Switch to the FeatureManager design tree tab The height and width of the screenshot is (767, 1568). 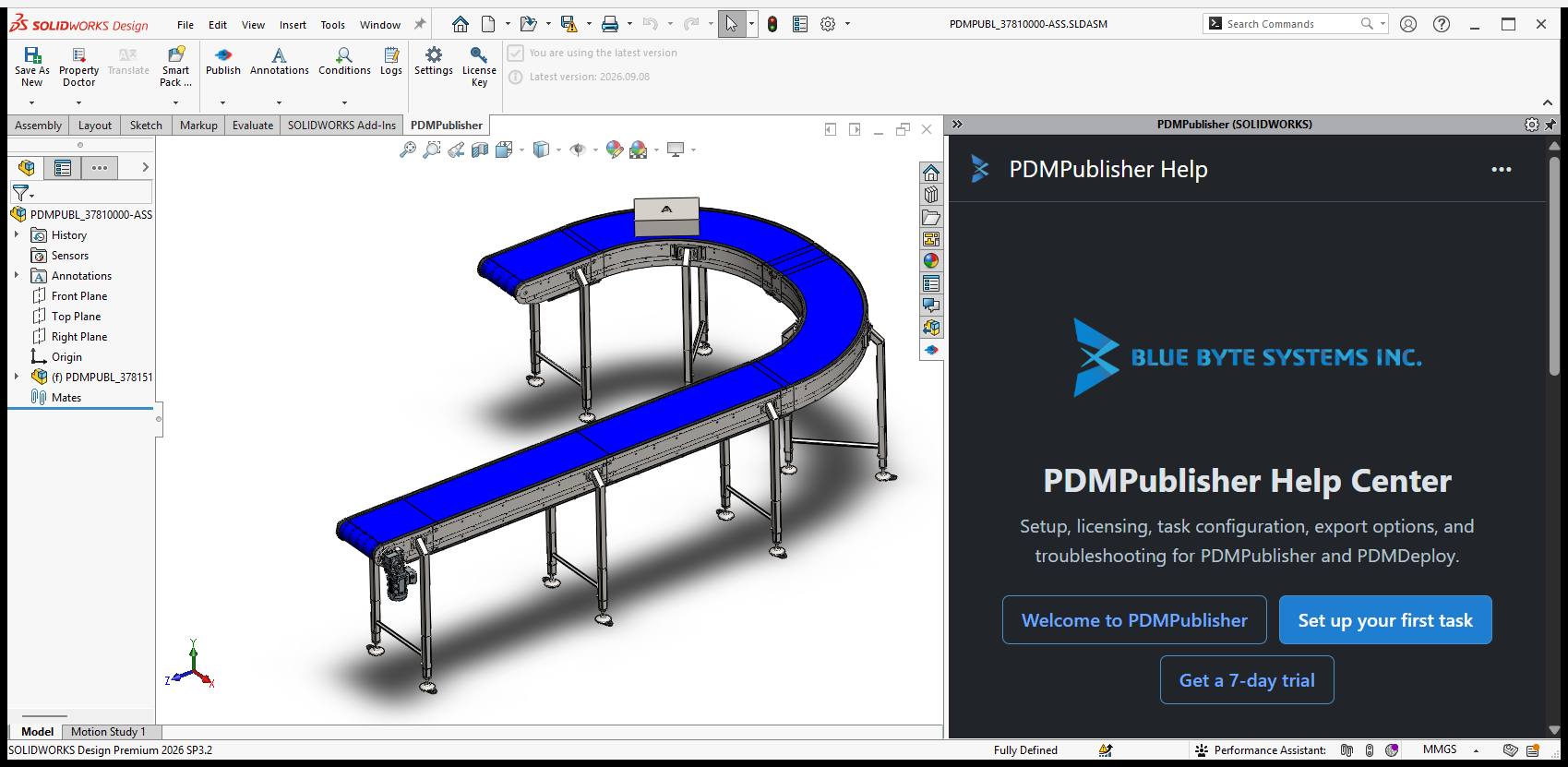[26, 168]
